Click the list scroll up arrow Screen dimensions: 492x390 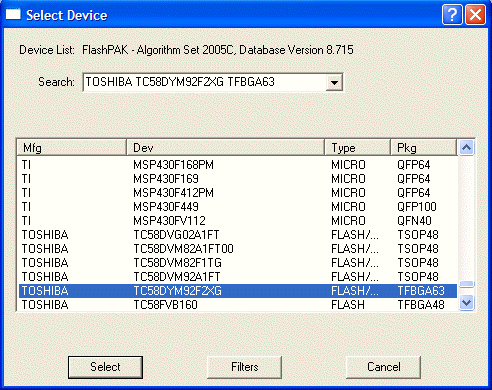(466, 147)
